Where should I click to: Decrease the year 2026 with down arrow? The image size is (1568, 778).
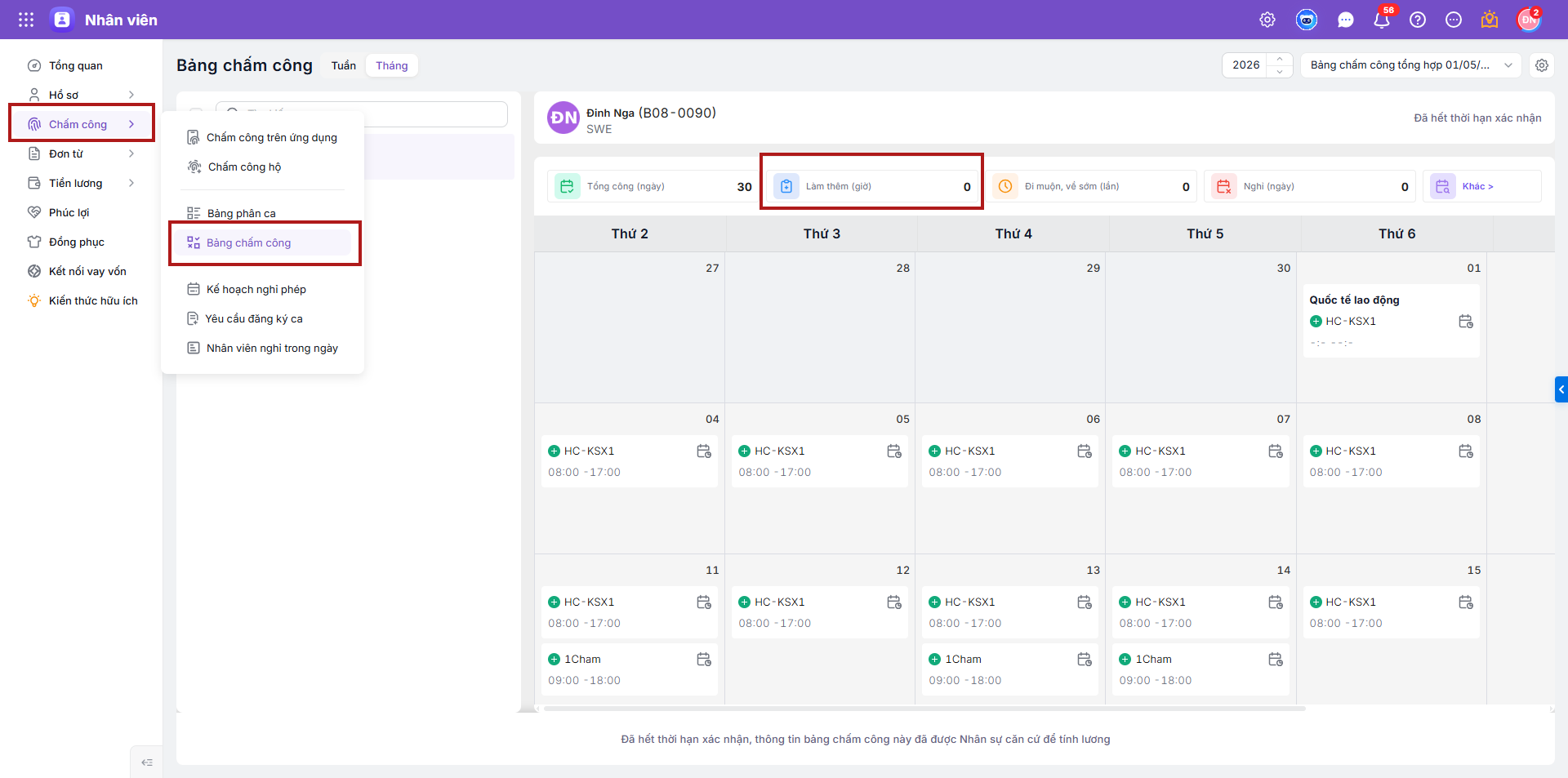click(1280, 72)
